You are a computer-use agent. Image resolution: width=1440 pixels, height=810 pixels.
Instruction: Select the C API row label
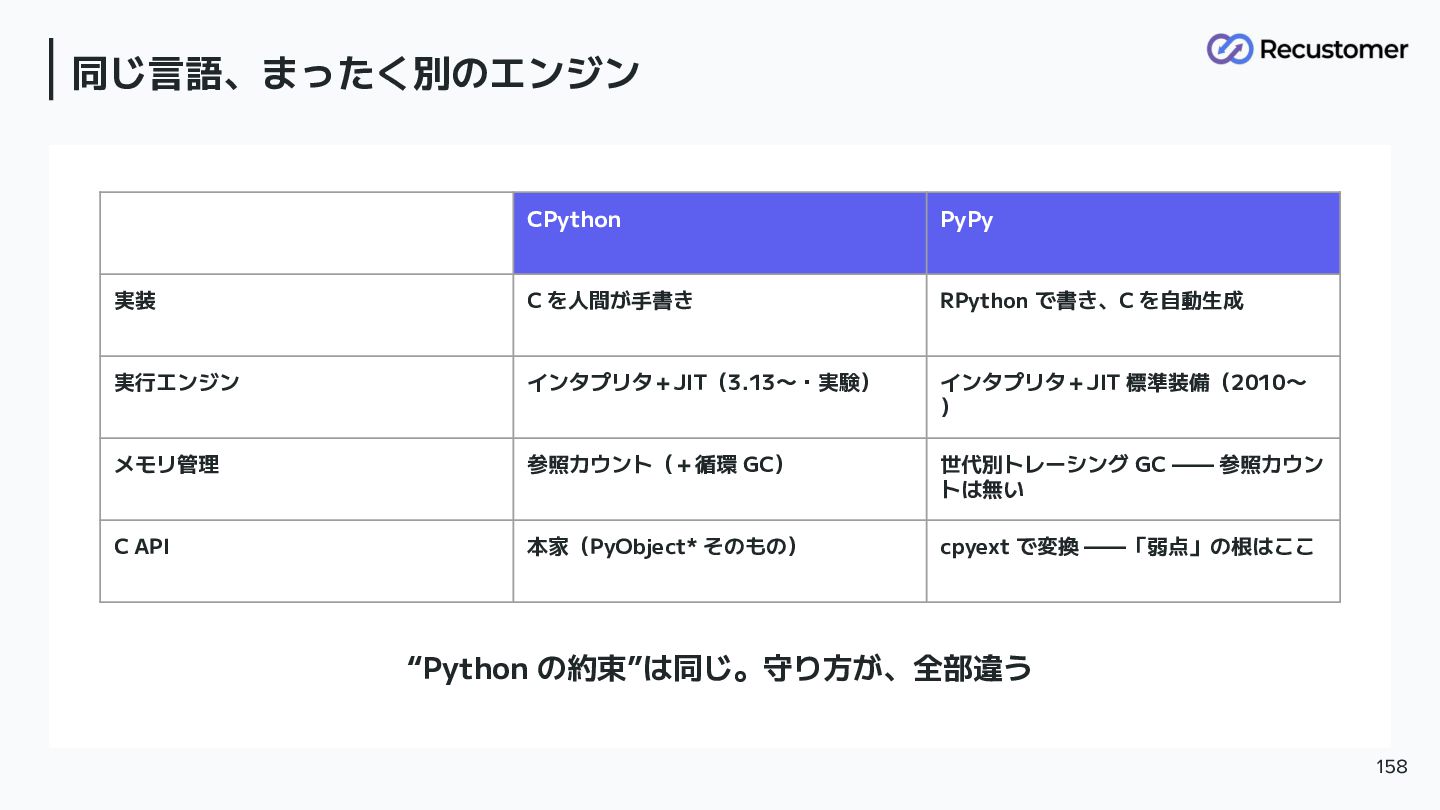(307, 561)
